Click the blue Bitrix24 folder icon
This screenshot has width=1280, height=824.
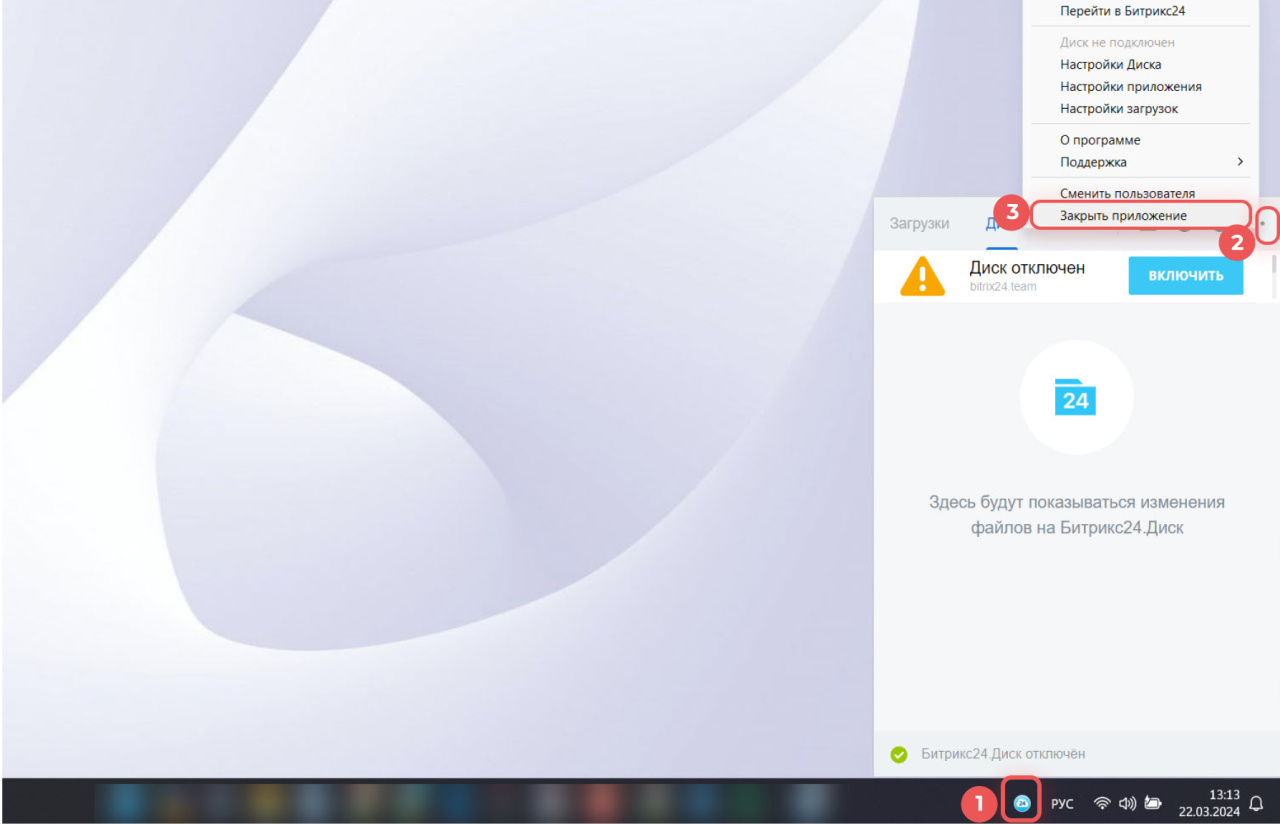click(x=1076, y=397)
